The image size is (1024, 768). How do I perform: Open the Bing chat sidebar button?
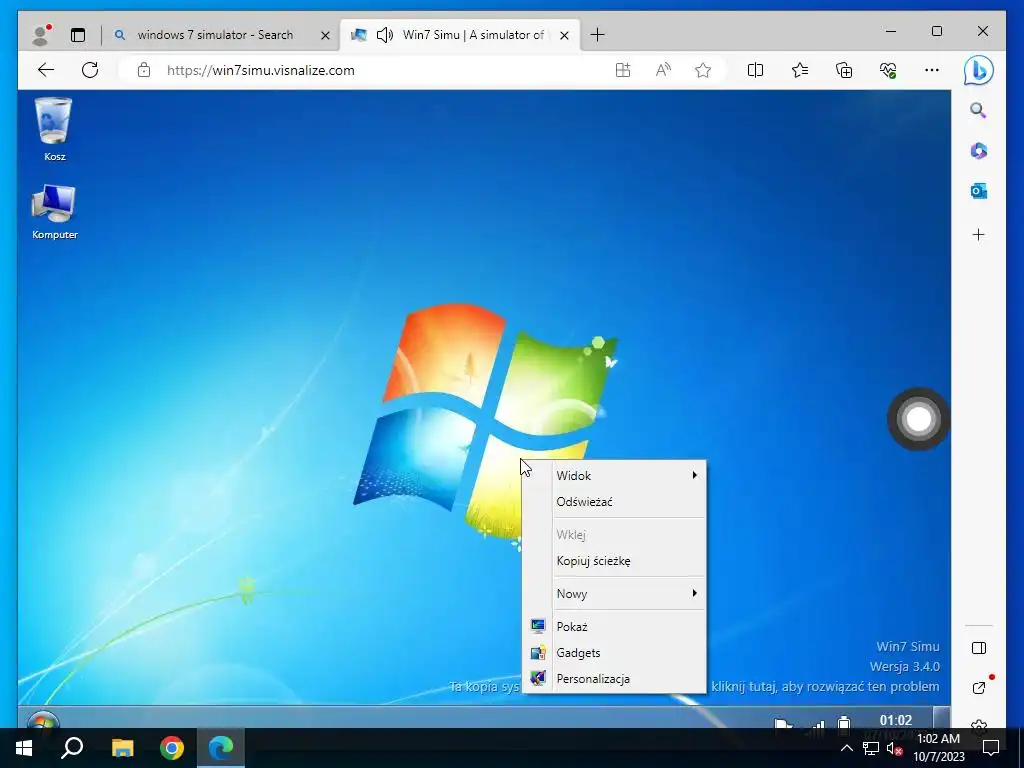(x=978, y=71)
